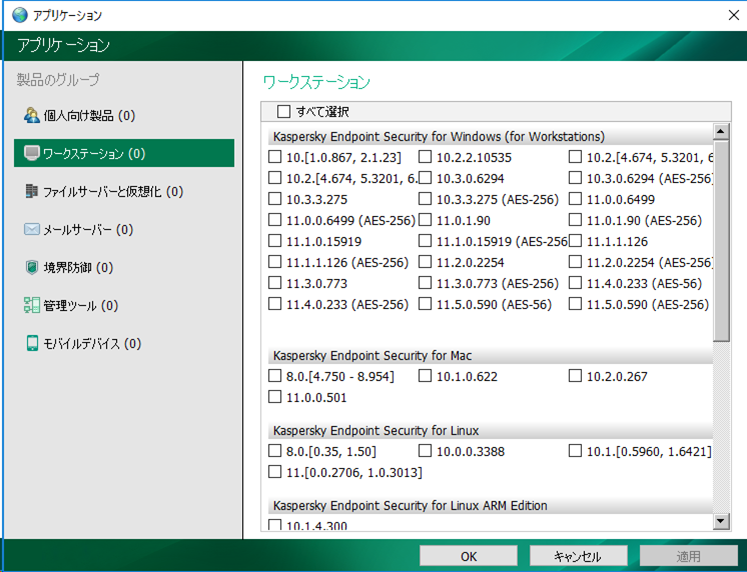Viewport: 747px width, 572px height.
Task: Tick 11.5.0.590 (AES-256)
Action: (575, 304)
